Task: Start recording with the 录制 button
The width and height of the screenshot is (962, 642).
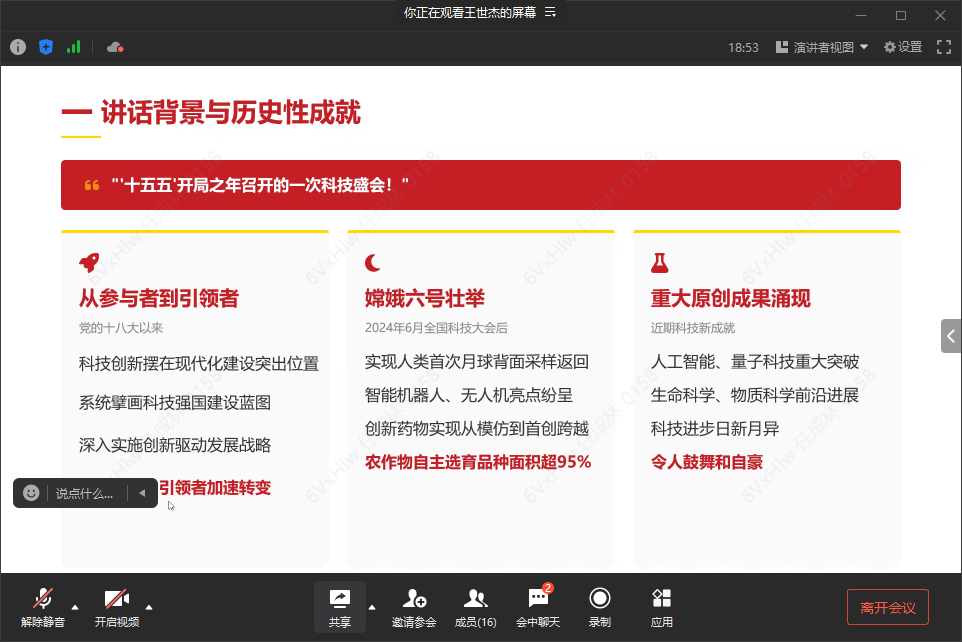Action: click(599, 608)
